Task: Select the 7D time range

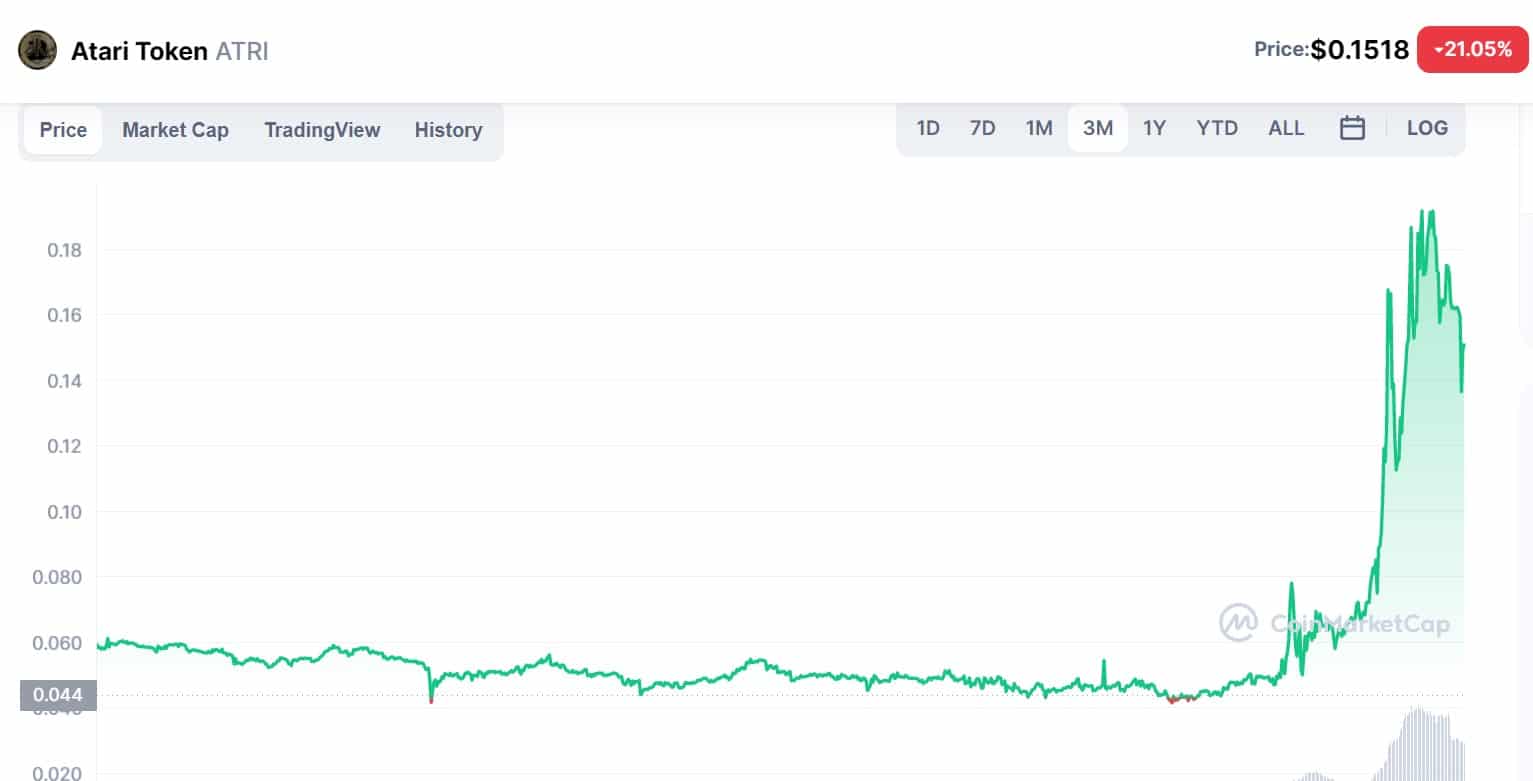Action: 982,128
